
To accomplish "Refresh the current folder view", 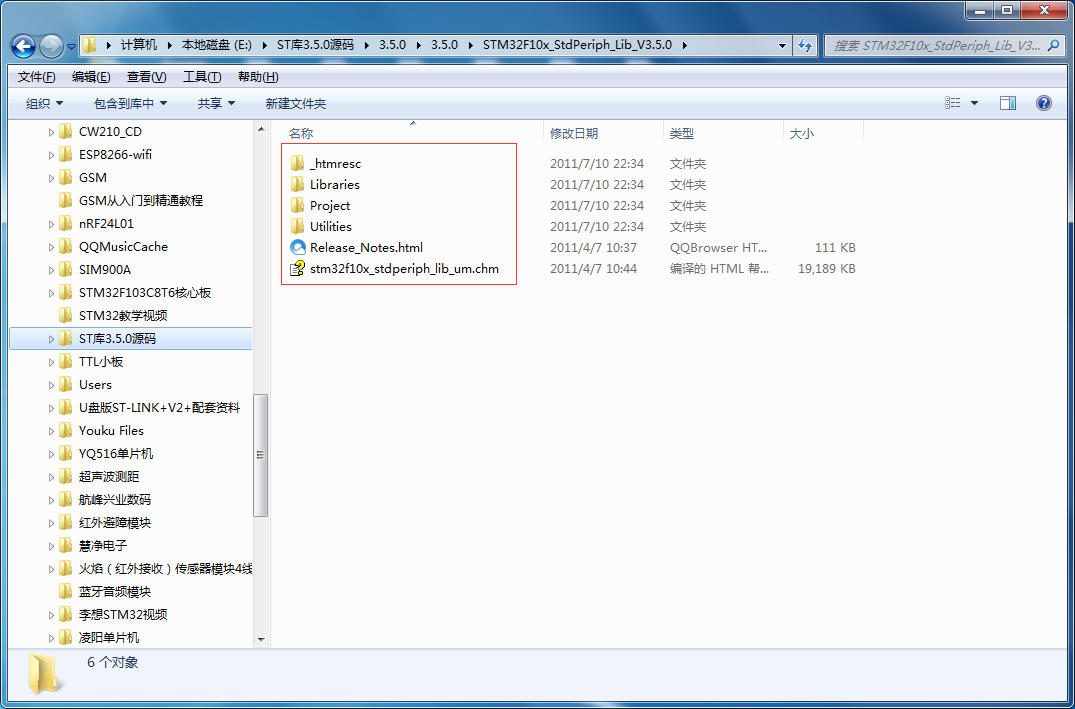I will click(x=805, y=45).
